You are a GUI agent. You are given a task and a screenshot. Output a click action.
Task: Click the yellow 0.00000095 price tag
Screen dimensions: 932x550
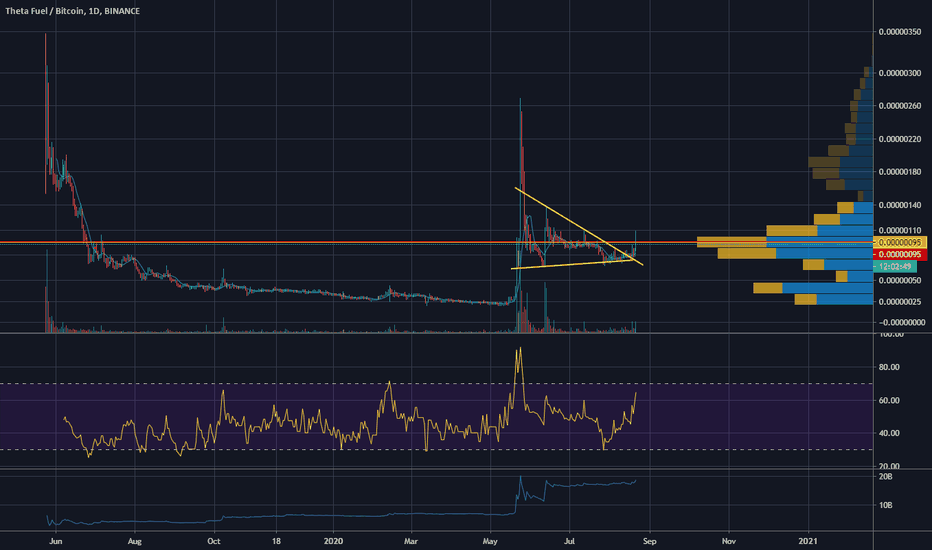click(x=900, y=242)
